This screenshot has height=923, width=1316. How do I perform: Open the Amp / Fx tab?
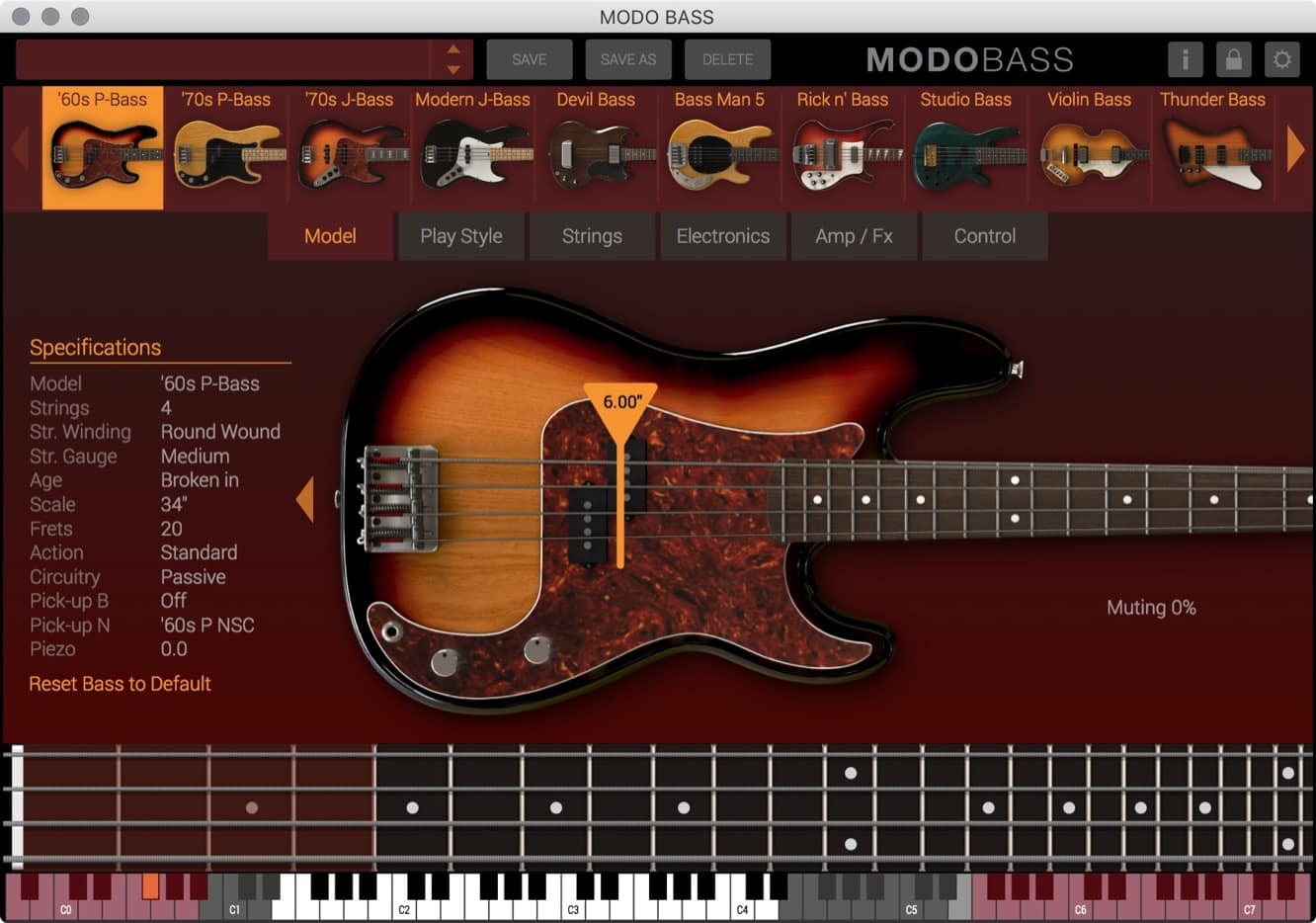(x=854, y=236)
